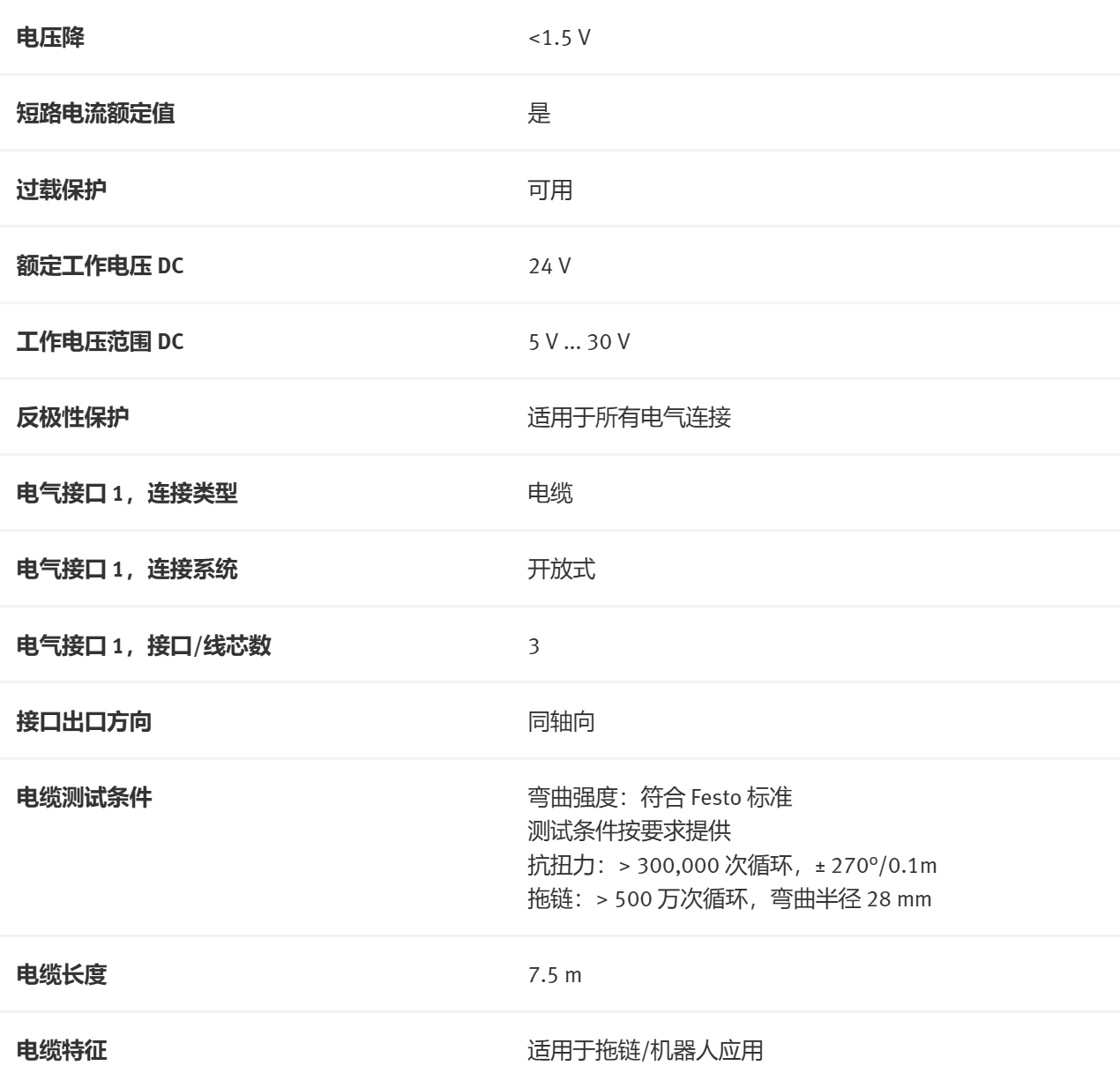The image size is (1120, 1073).
Task: Click the 电压降 row label
Action: click(50, 38)
